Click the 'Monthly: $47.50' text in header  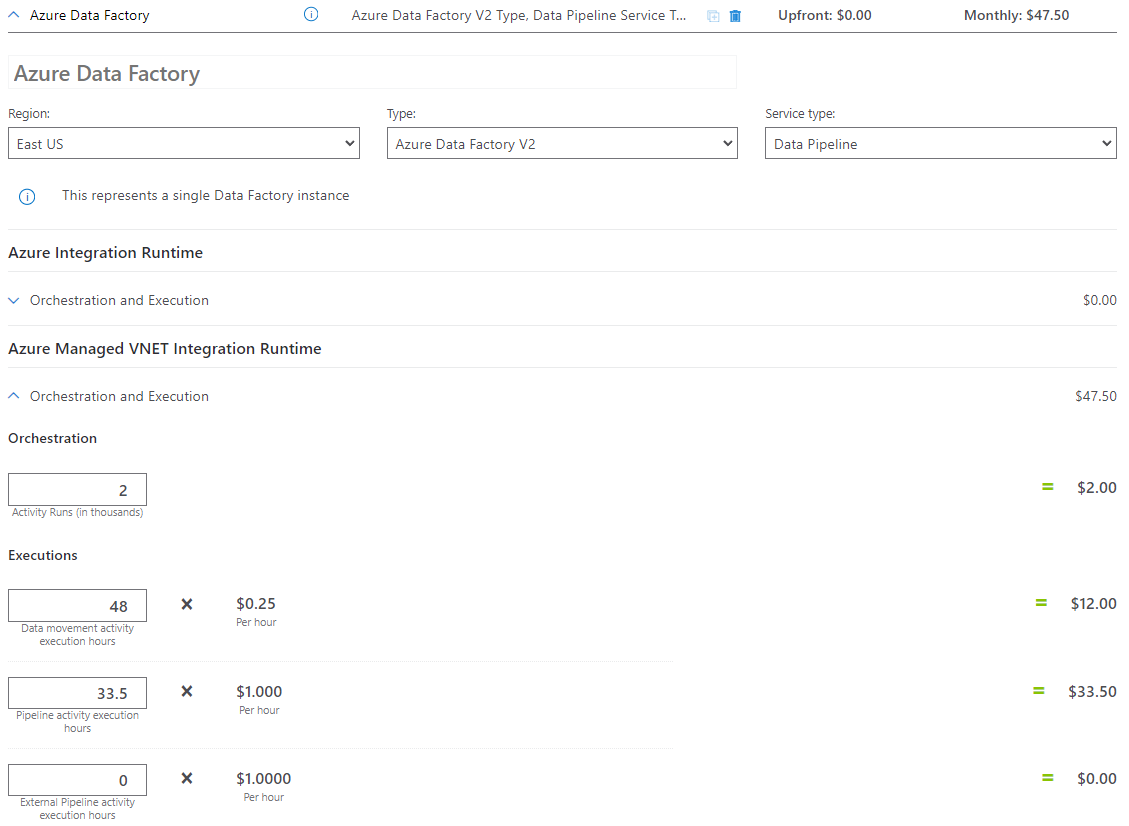tap(1016, 15)
